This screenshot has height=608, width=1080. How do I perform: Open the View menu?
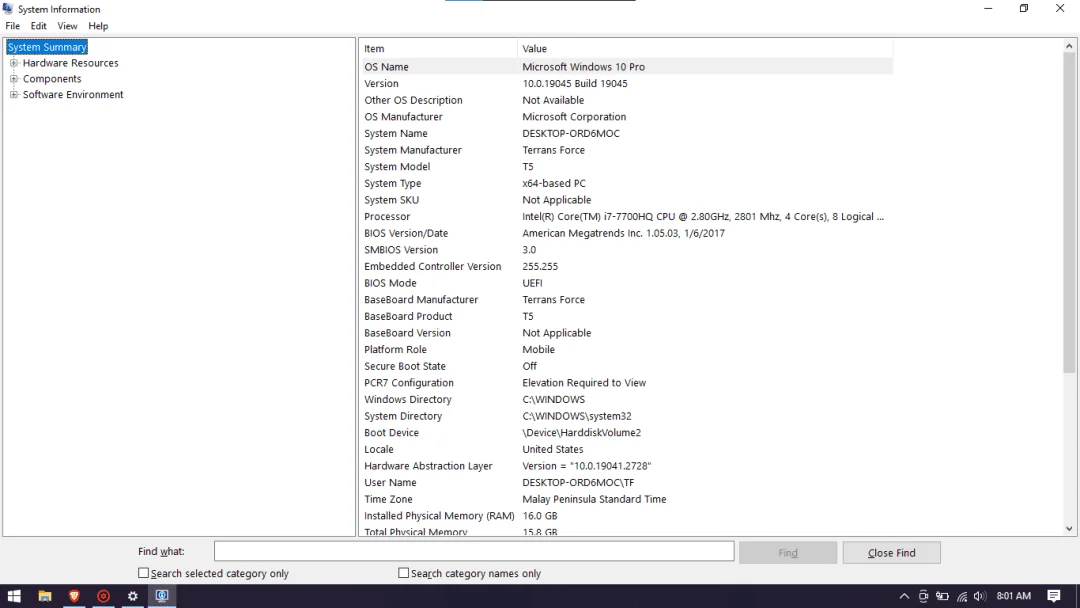pos(68,26)
